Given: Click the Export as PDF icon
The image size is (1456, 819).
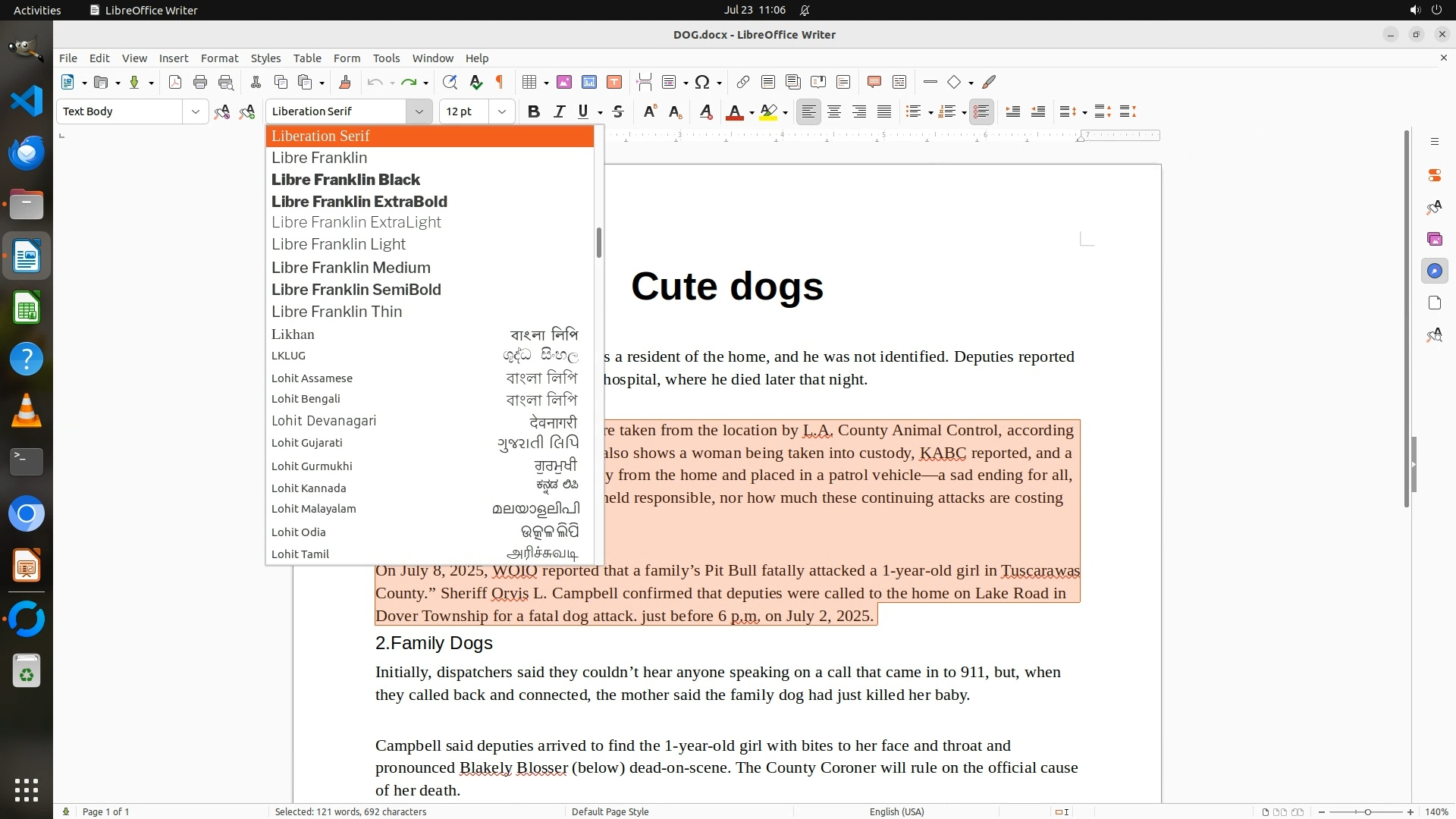Looking at the screenshot, I should (175, 82).
